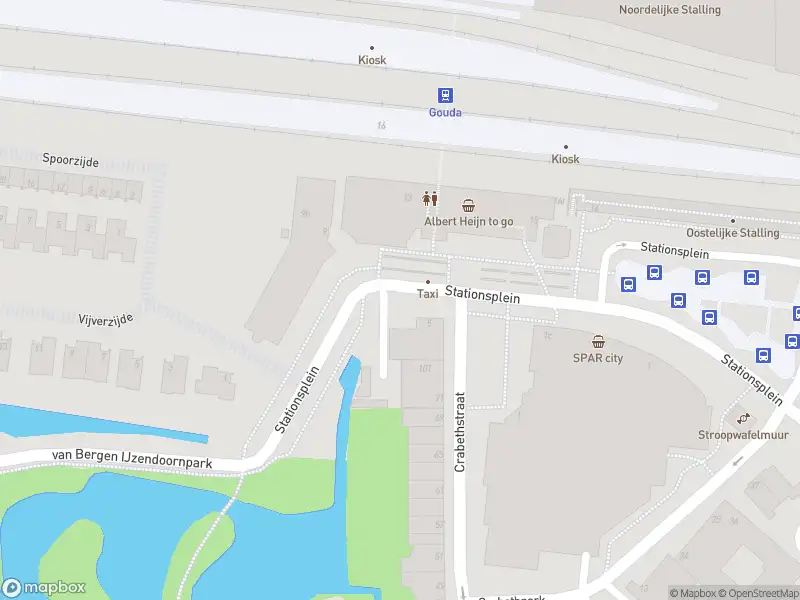Screen dimensions: 800x600
Task: Click the Stroopwafelmuur candy icon
Action: pyautogui.click(x=743, y=418)
